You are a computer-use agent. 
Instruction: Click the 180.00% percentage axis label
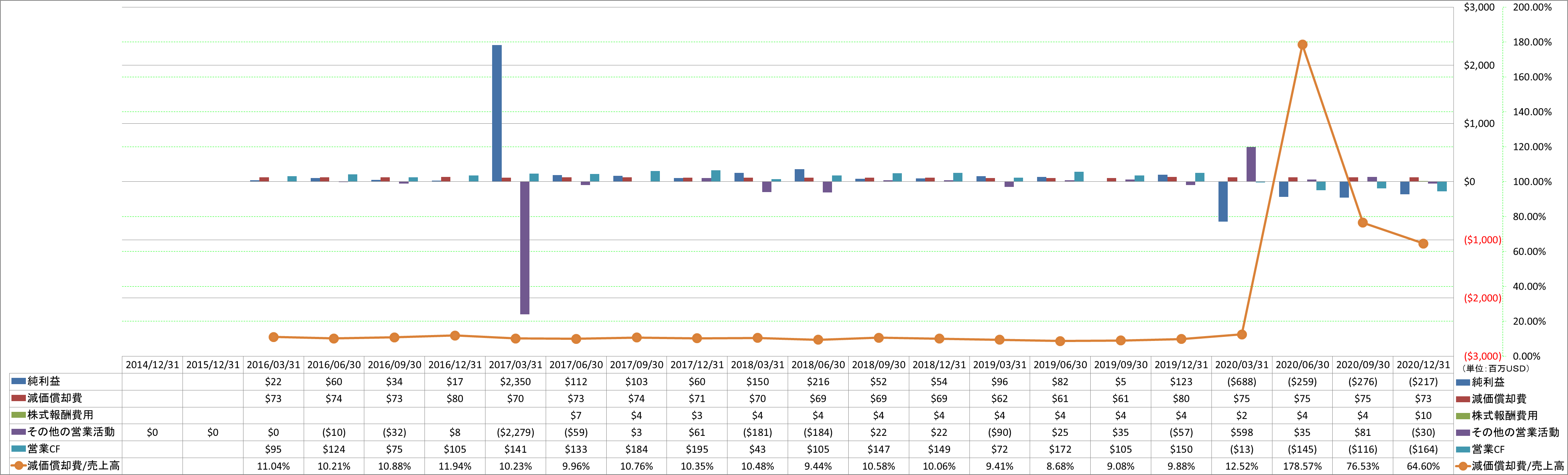point(1532,42)
